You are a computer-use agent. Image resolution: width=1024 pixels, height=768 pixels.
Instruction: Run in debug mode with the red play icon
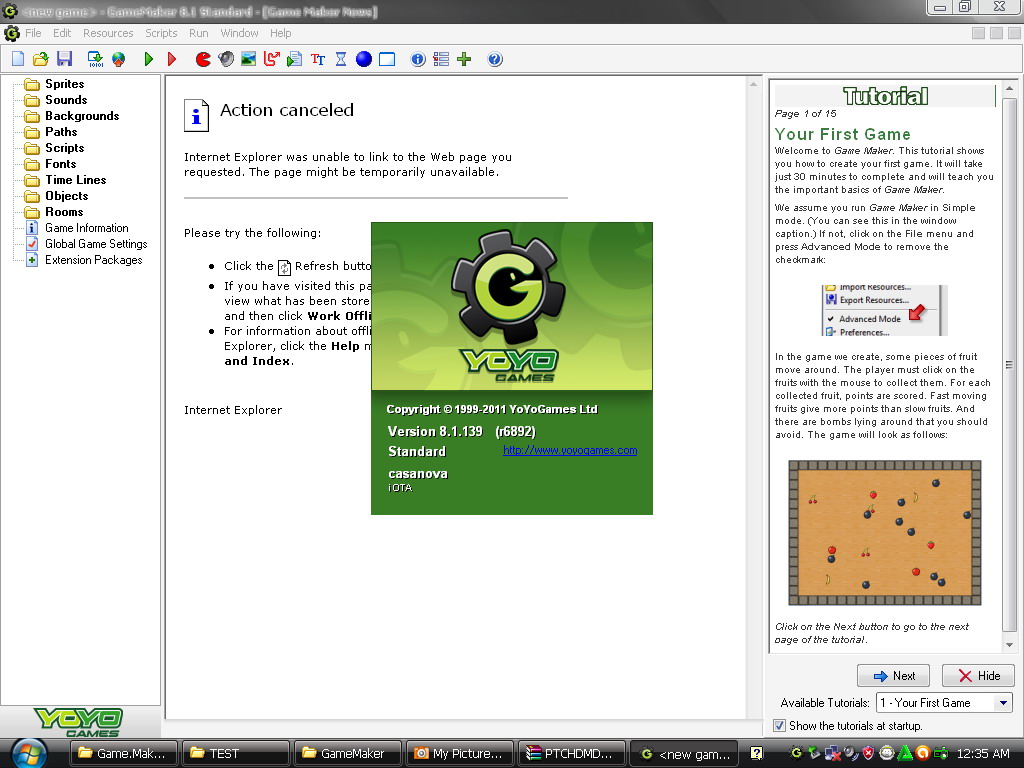[170, 59]
